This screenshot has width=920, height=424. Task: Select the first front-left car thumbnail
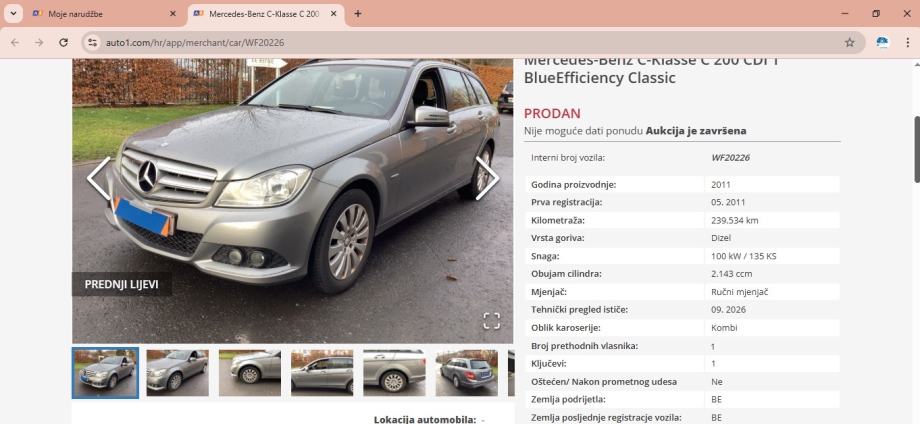point(106,373)
